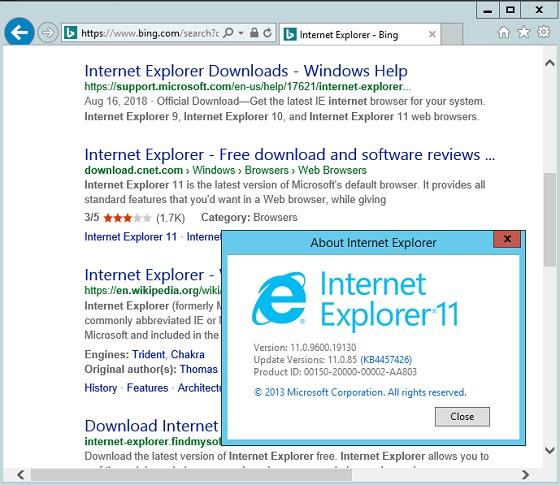Click the three-star rating of the CNET result
This screenshot has width=560, height=485.
tap(127, 218)
